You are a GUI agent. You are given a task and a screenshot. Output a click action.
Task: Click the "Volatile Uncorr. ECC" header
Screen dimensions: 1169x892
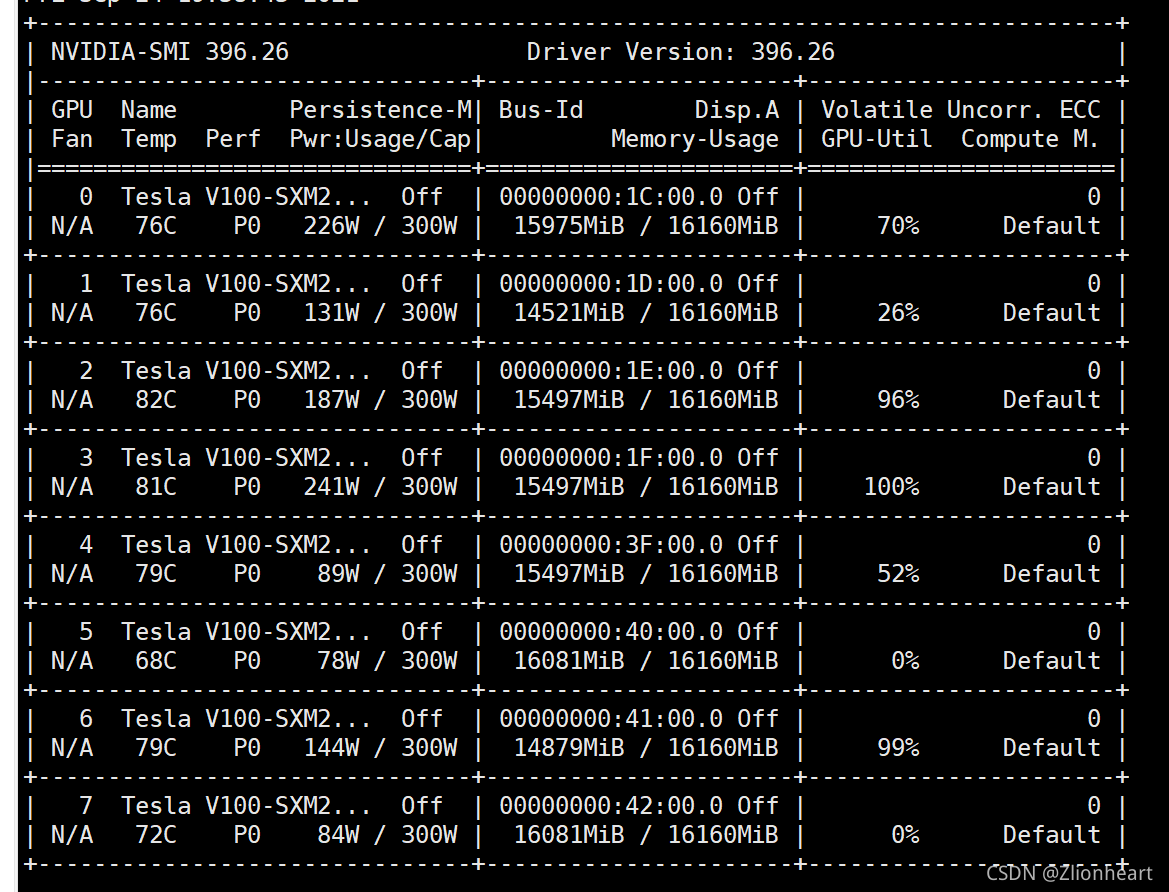(960, 110)
